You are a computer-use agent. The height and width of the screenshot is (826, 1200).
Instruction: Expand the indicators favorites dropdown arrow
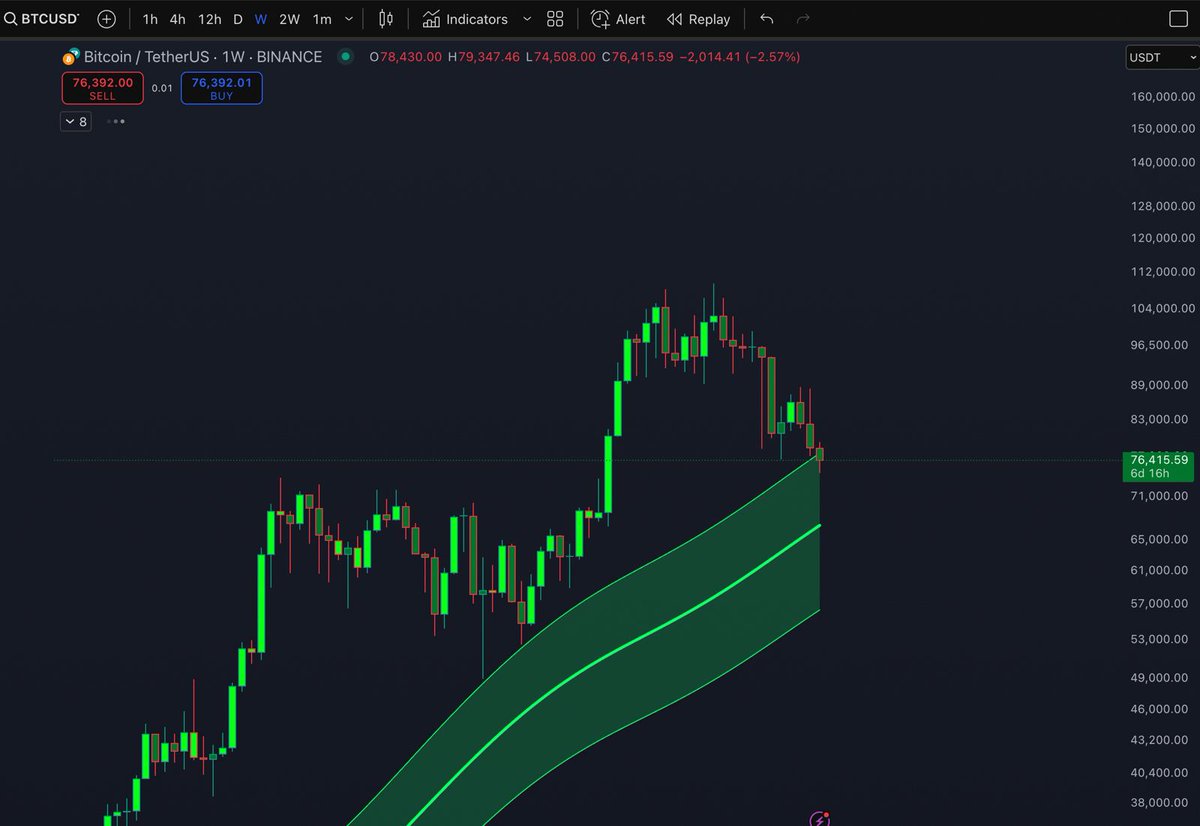pos(527,19)
